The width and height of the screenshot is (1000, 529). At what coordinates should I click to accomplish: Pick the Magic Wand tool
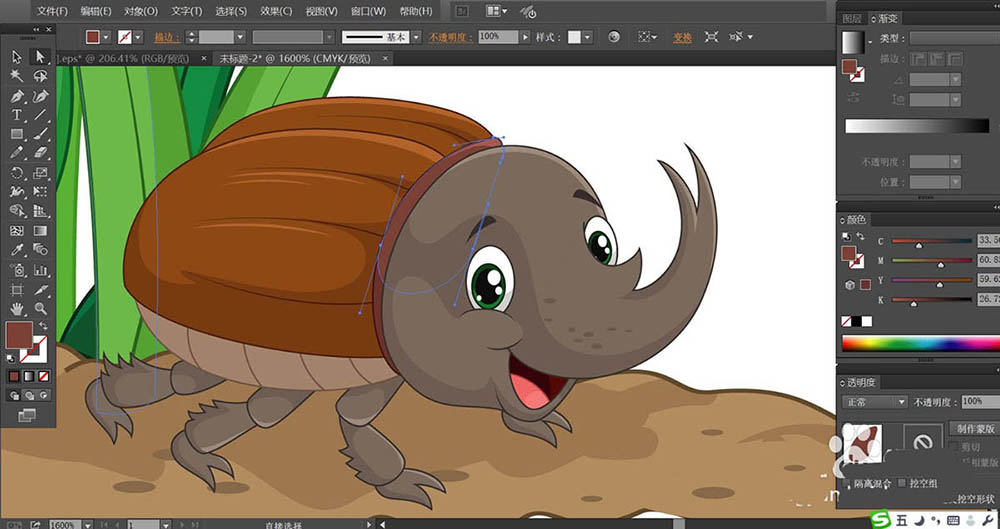pos(17,76)
